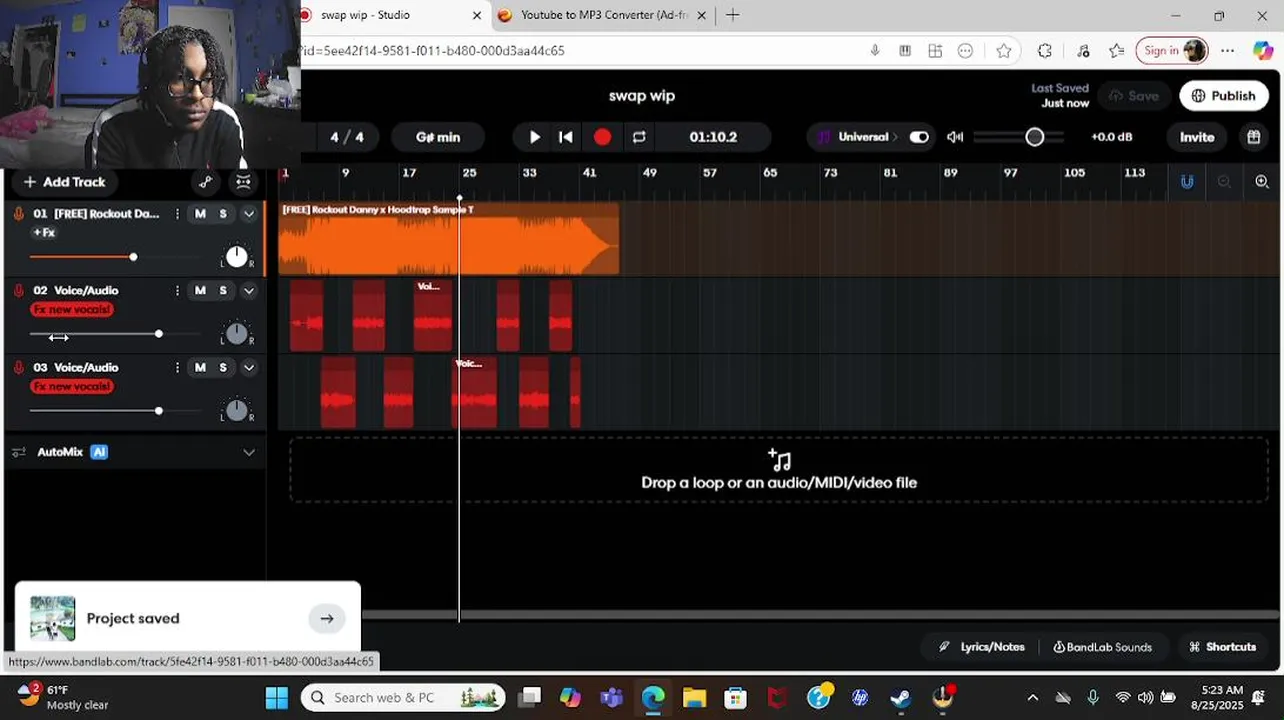Jump back to the start of the song
1284x720 pixels.
tap(566, 137)
